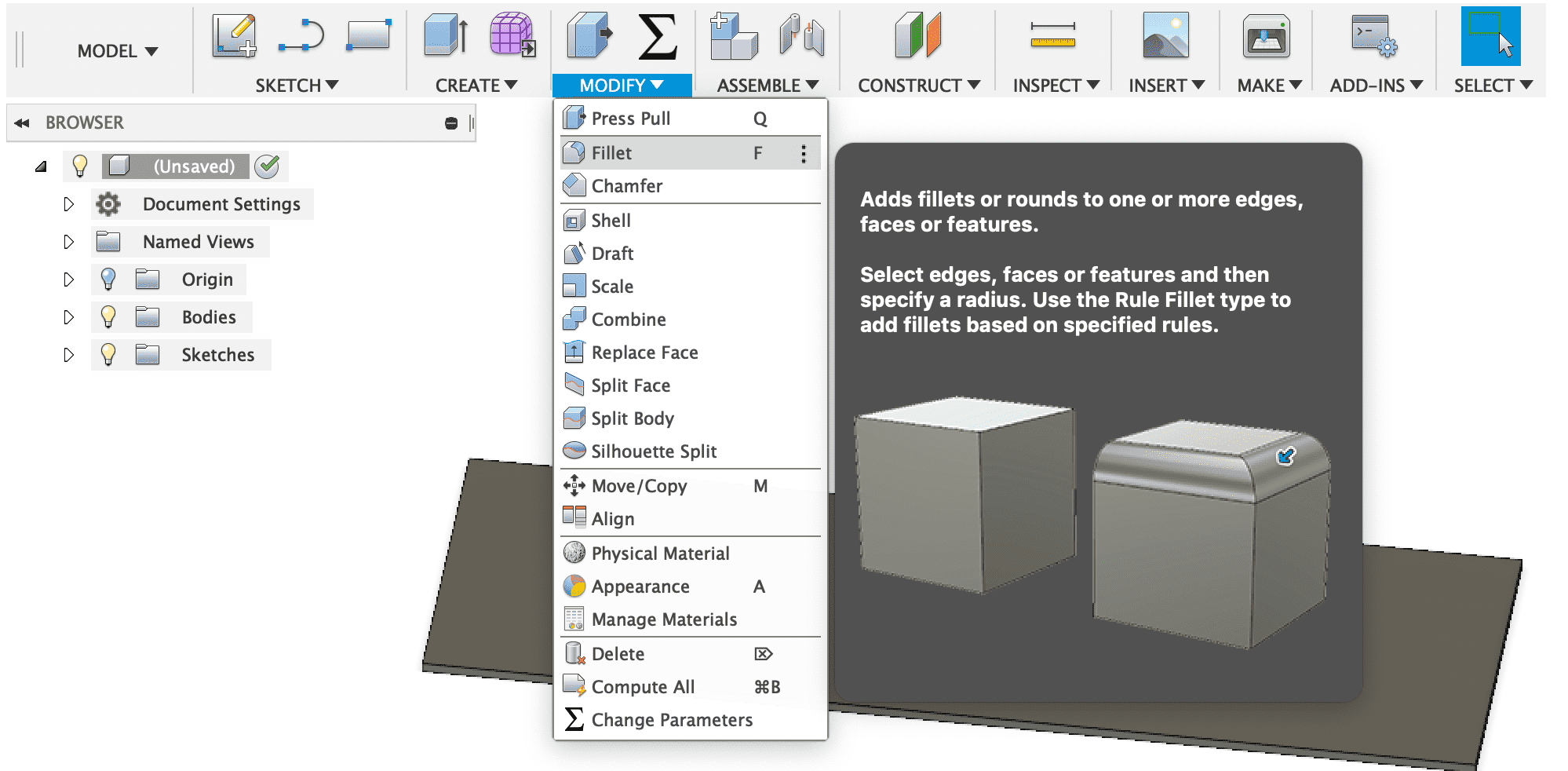
Task: Click the Press Pull toolbar icon
Action: (589, 36)
